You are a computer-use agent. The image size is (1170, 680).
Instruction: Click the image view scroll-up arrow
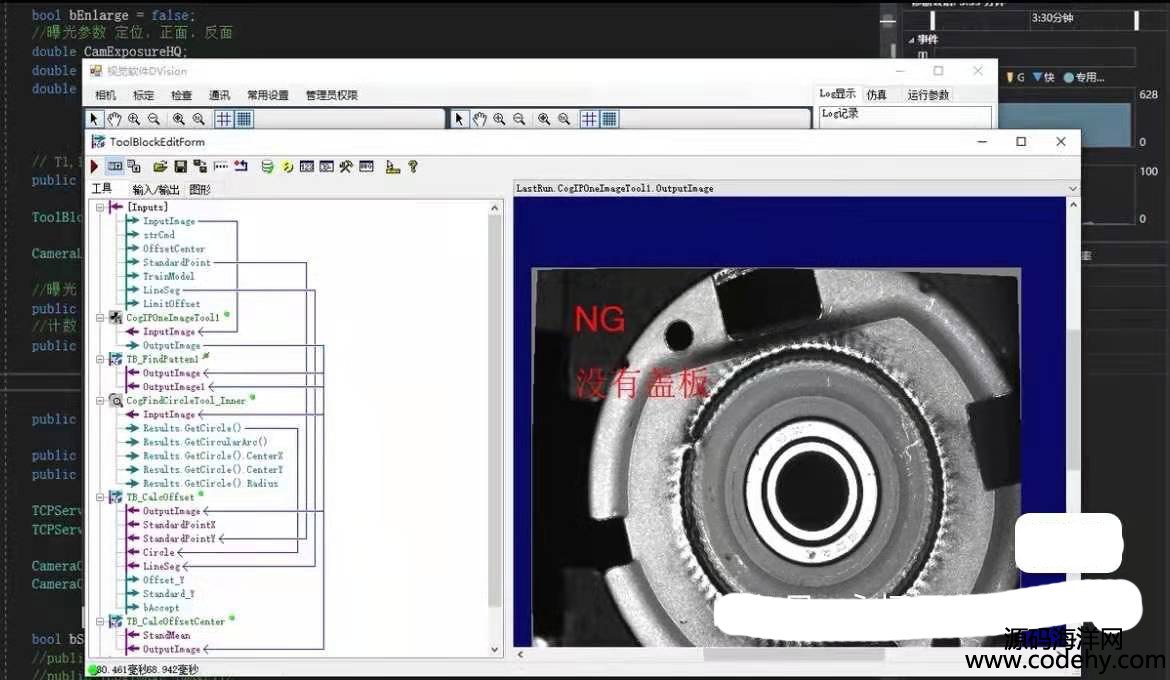pos(1073,205)
